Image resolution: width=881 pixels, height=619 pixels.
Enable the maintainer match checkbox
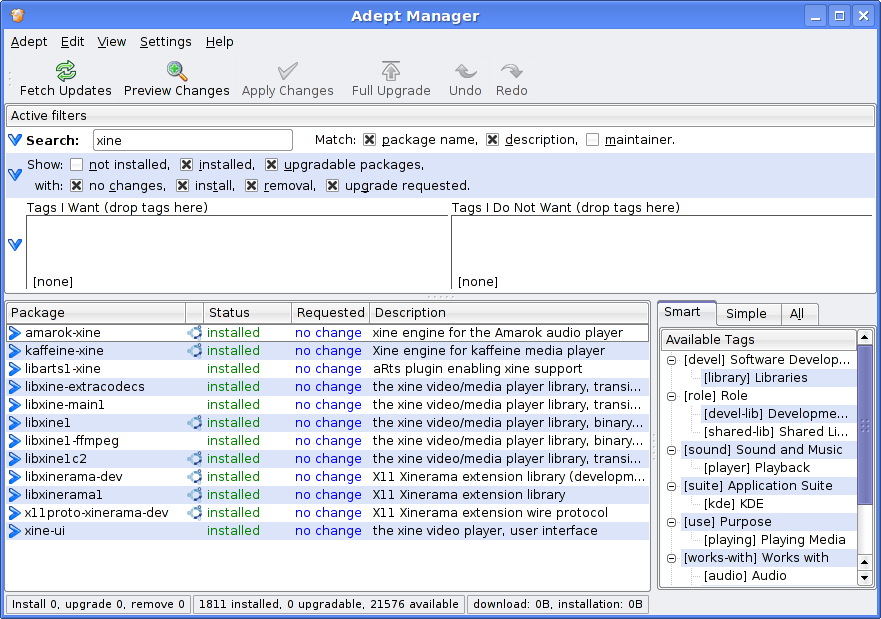[593, 140]
